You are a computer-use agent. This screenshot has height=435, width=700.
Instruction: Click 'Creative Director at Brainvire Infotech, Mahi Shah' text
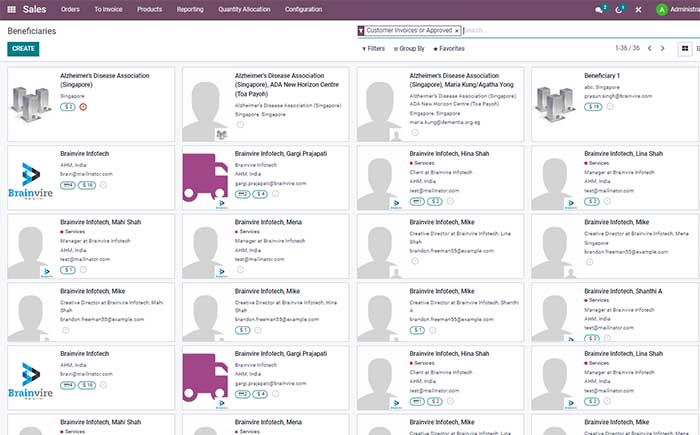[112, 306]
